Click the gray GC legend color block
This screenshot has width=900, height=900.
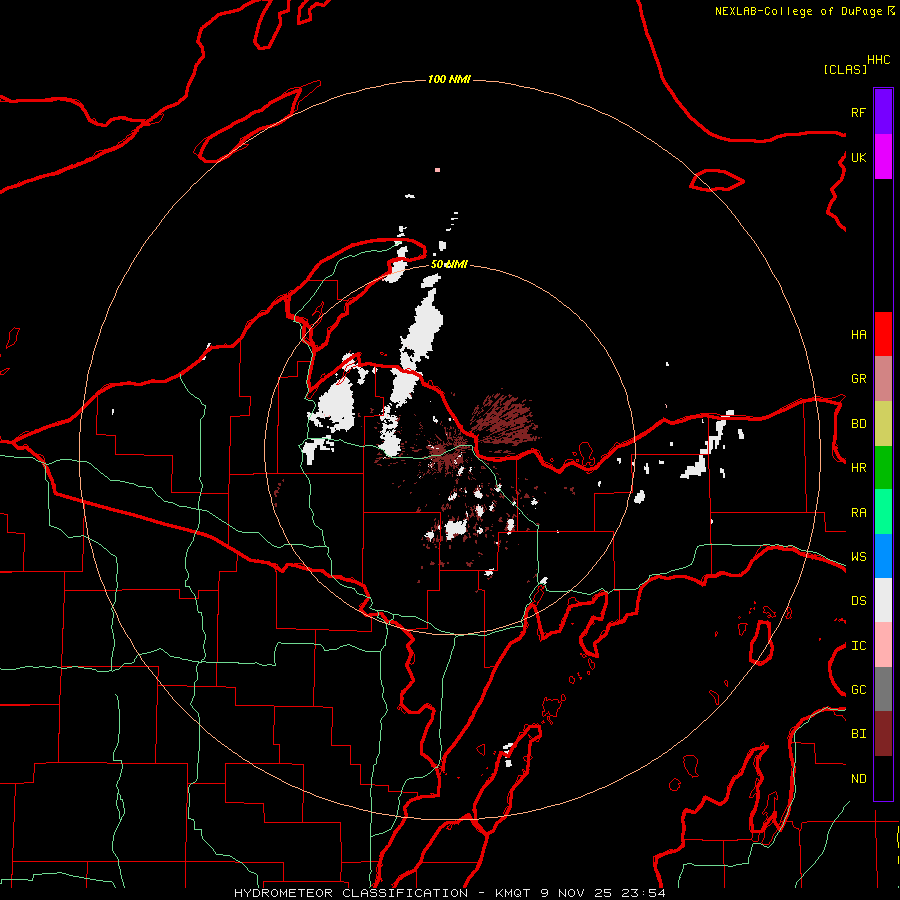(883, 689)
